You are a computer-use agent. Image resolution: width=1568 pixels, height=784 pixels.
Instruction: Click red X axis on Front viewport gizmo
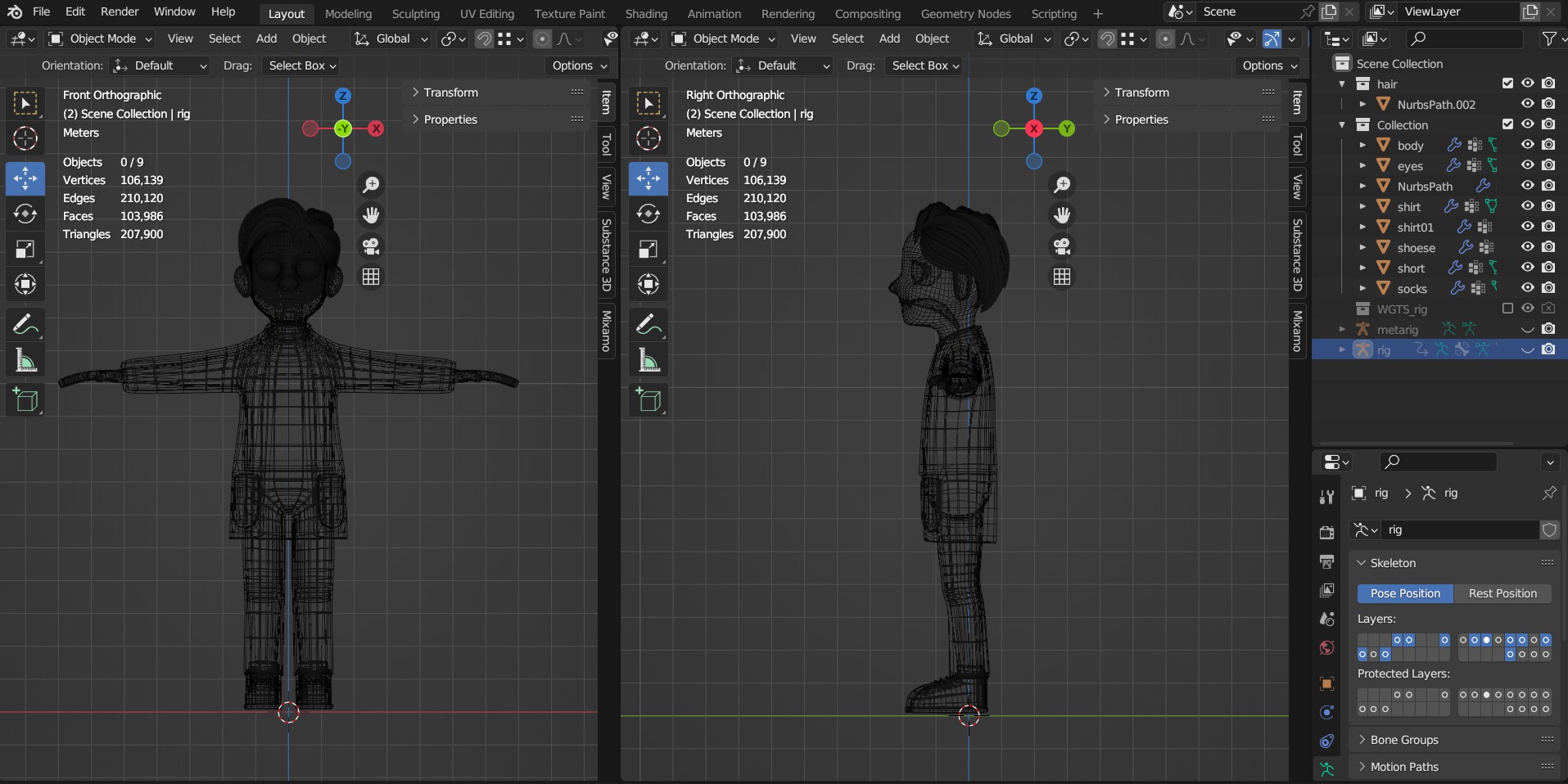pyautogui.click(x=375, y=128)
